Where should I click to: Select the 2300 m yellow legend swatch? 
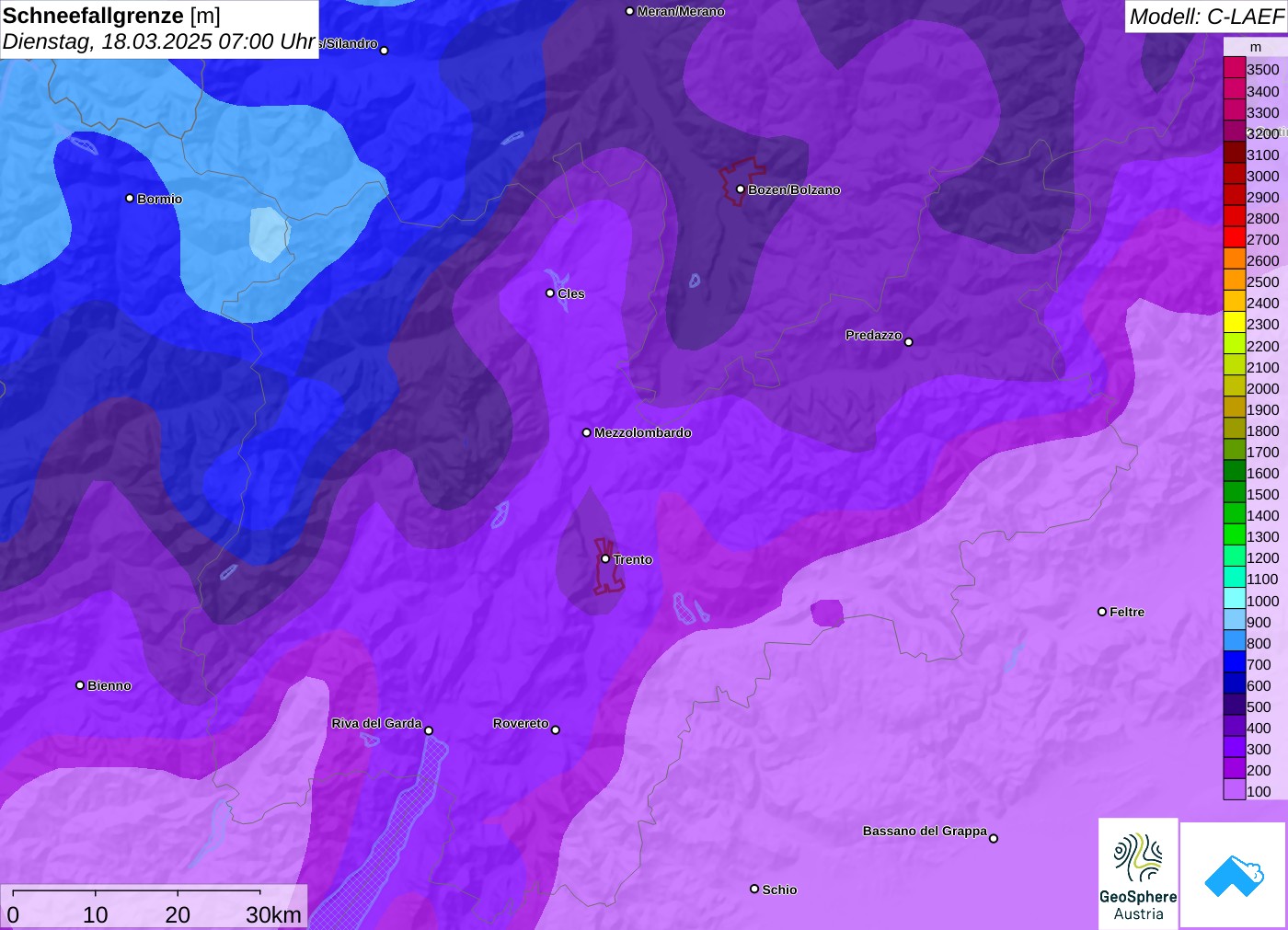pyautogui.click(x=1235, y=323)
